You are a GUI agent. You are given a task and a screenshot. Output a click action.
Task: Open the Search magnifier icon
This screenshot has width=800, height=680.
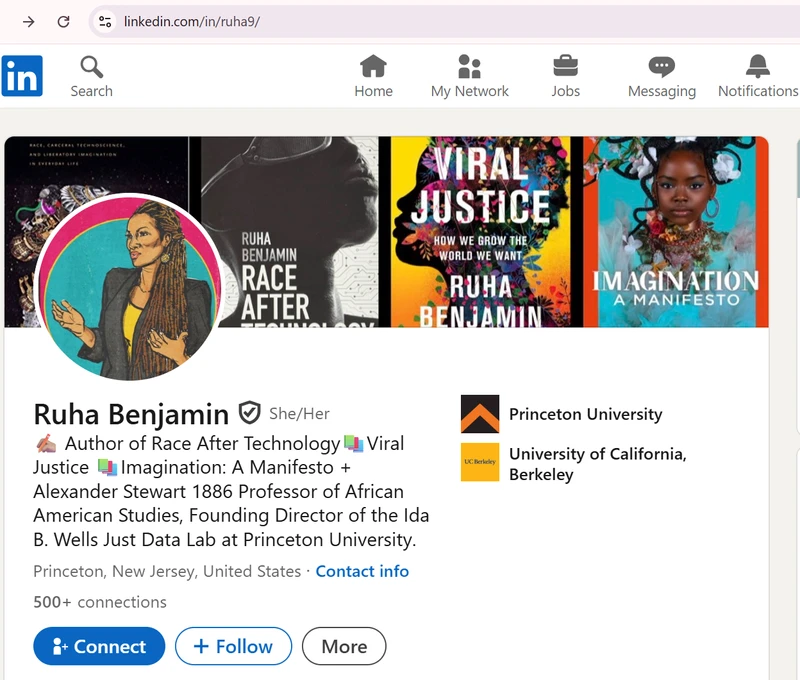[x=91, y=66]
